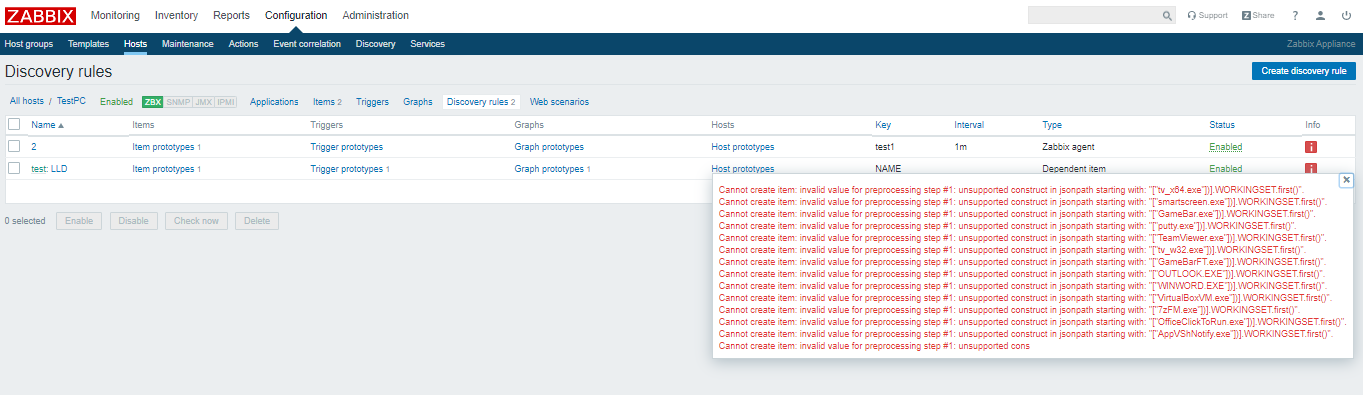
Task: Click the Check now button
Action: tap(197, 221)
